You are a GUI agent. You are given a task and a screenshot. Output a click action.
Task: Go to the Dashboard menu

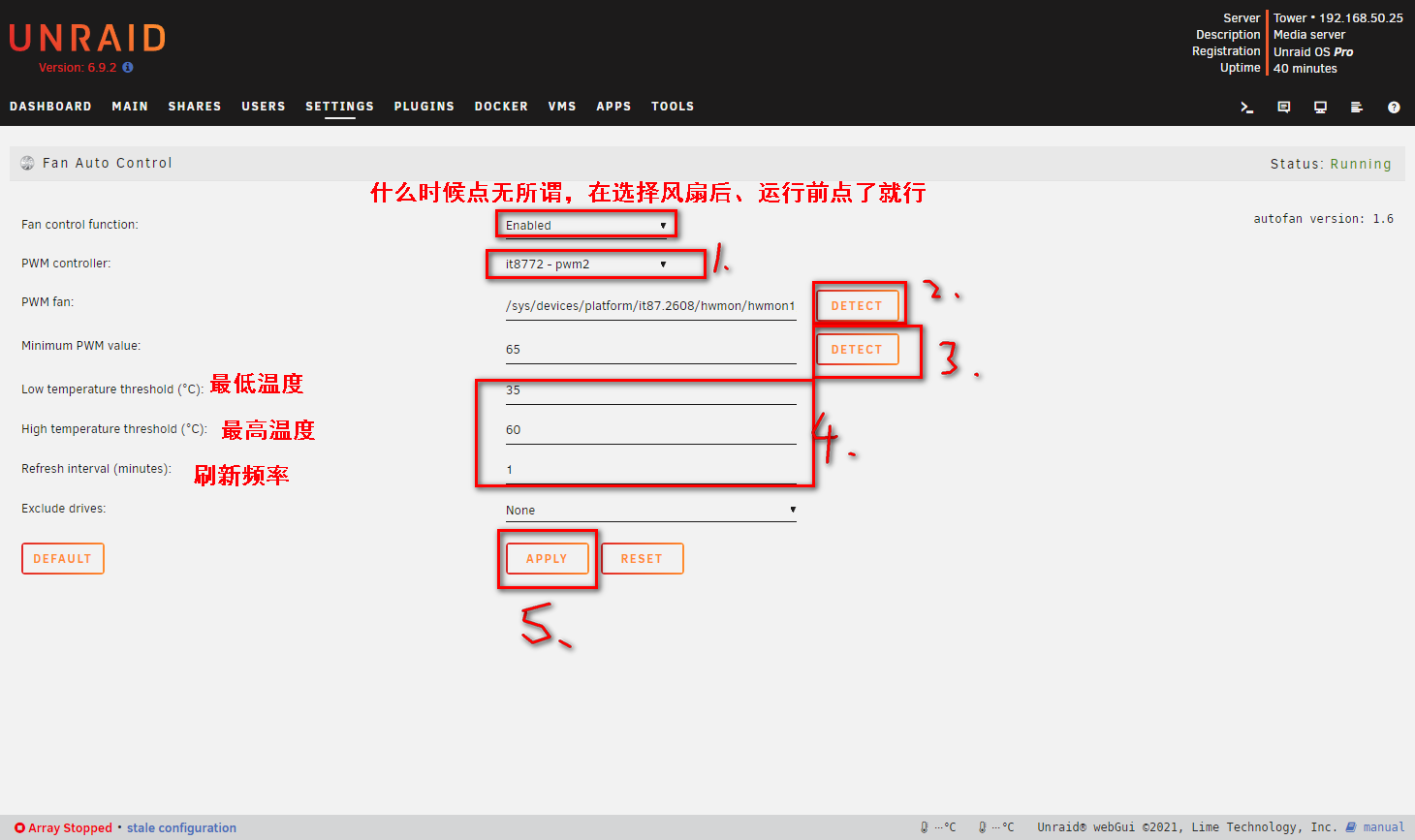[x=50, y=107]
